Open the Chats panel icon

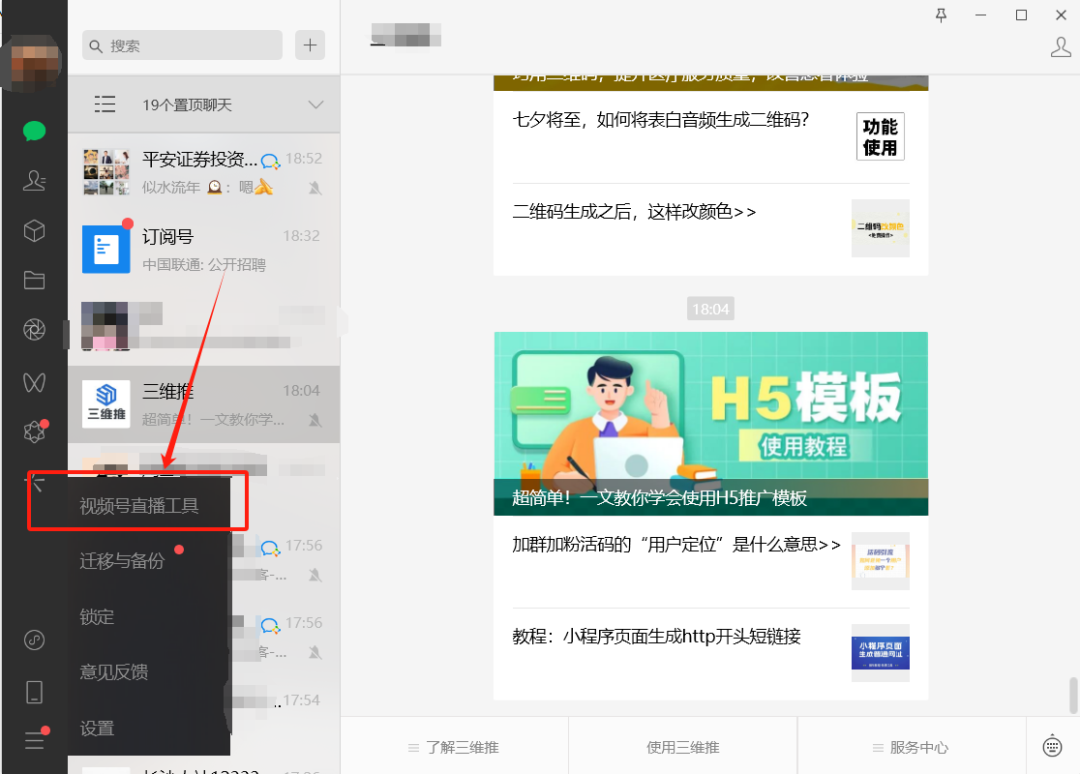pos(33,131)
